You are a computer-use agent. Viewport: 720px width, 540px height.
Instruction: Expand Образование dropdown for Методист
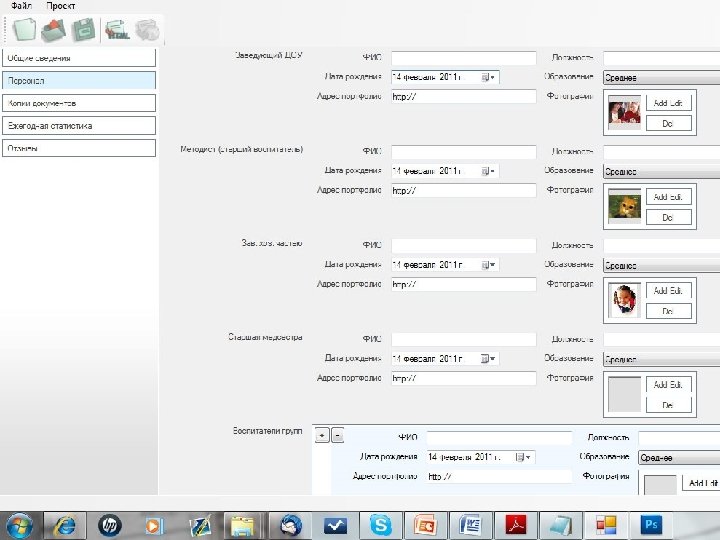[x=661, y=171]
